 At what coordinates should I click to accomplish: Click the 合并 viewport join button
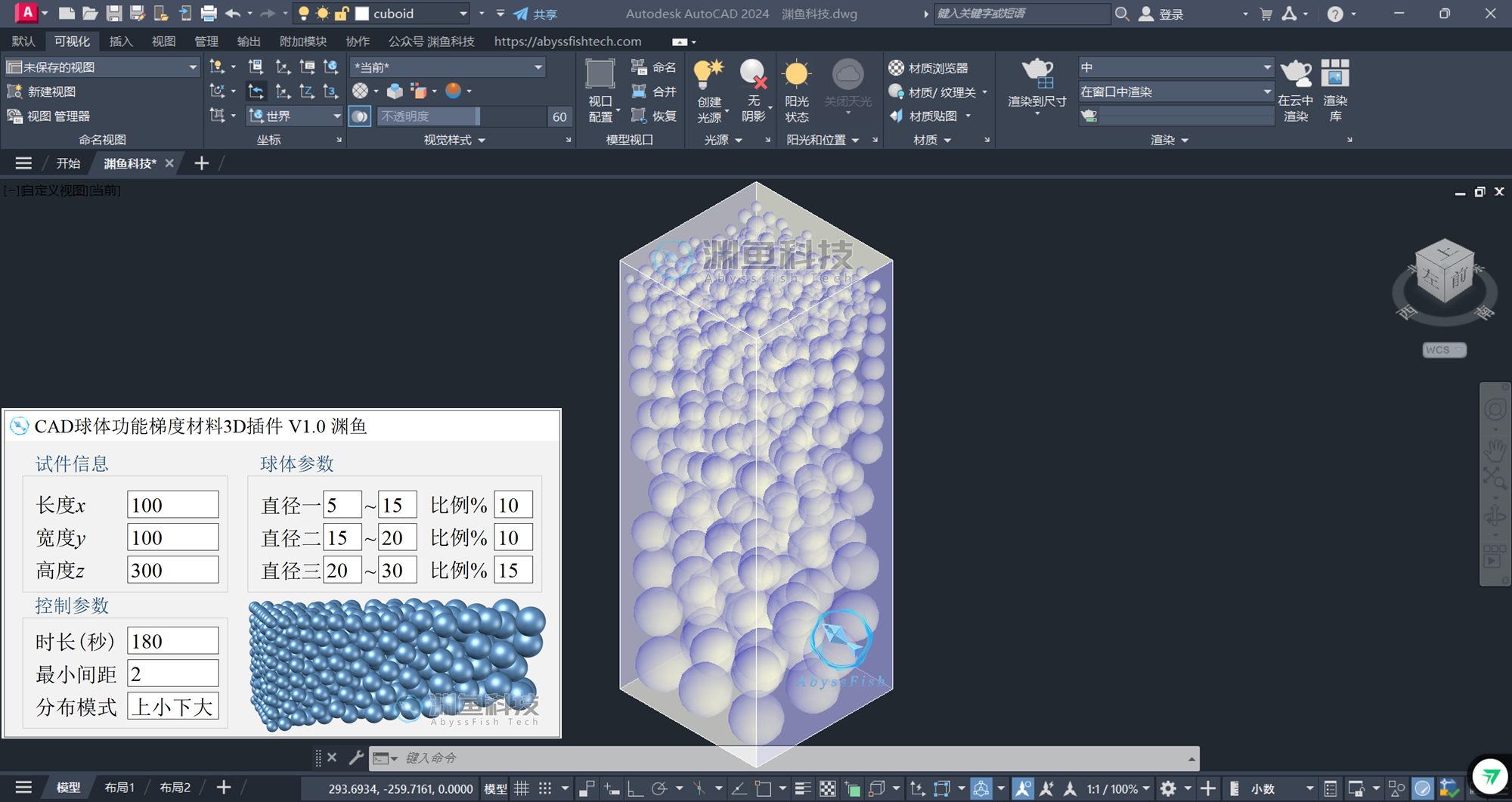coord(654,91)
